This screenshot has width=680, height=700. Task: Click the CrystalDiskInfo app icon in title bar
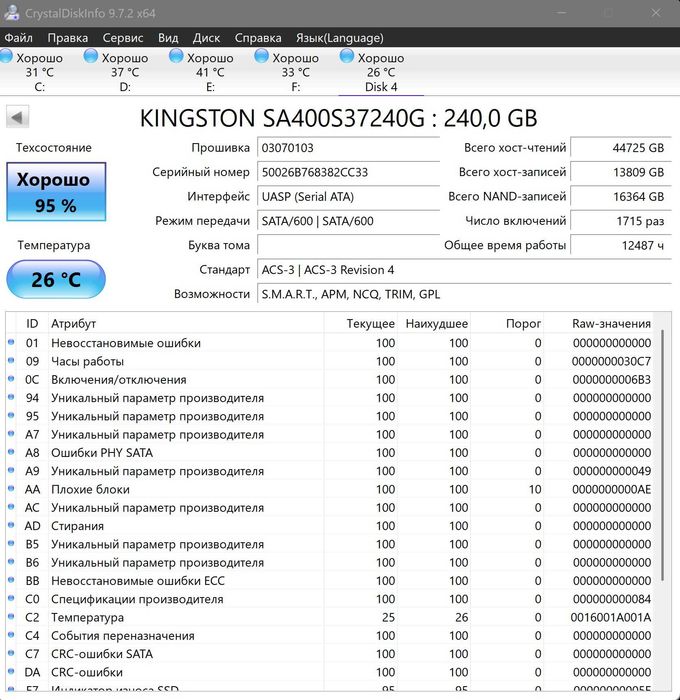(x=11, y=12)
